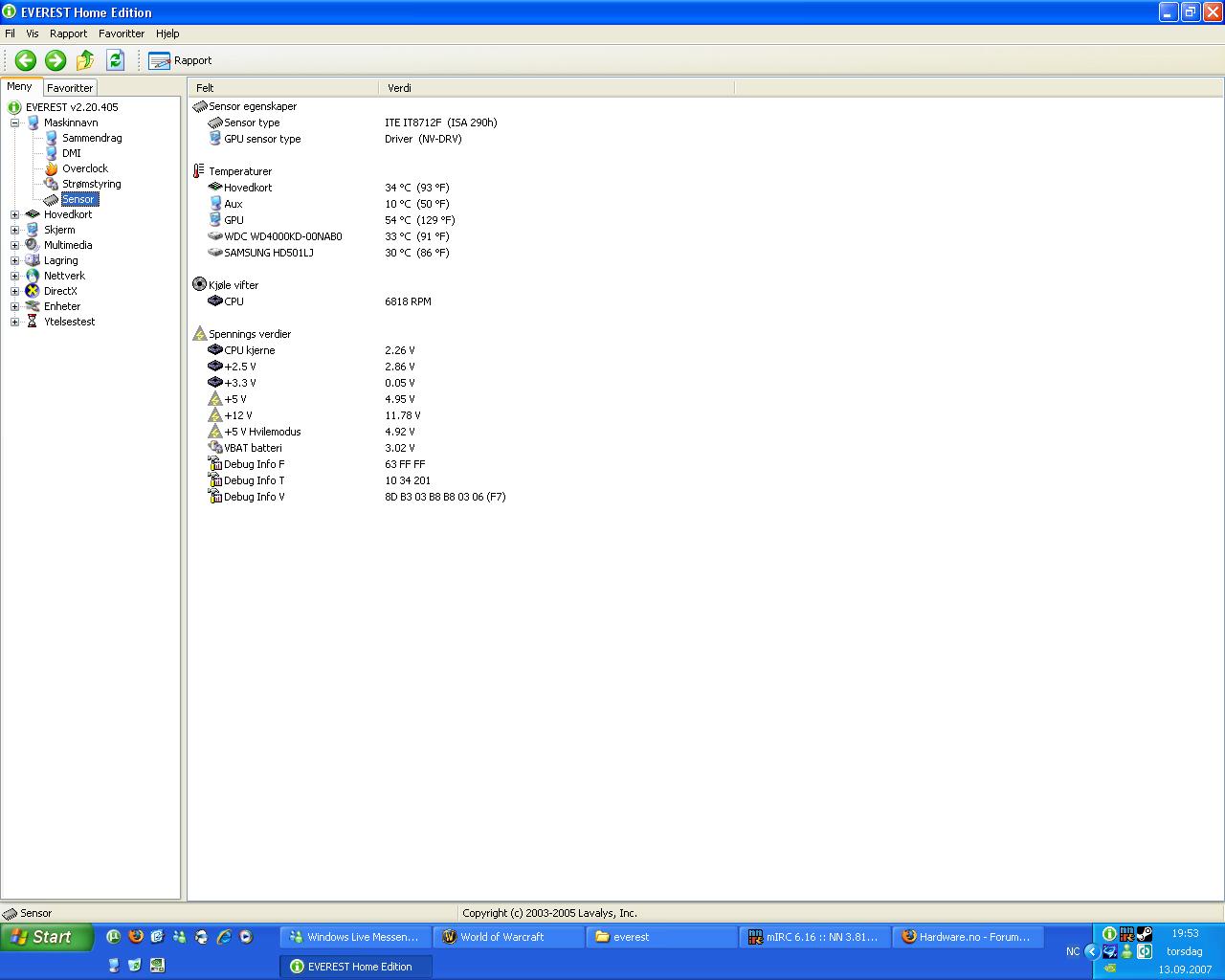Click the up-level arrow toolbar icon
Screen dimensions: 1225x980
click(x=85, y=60)
